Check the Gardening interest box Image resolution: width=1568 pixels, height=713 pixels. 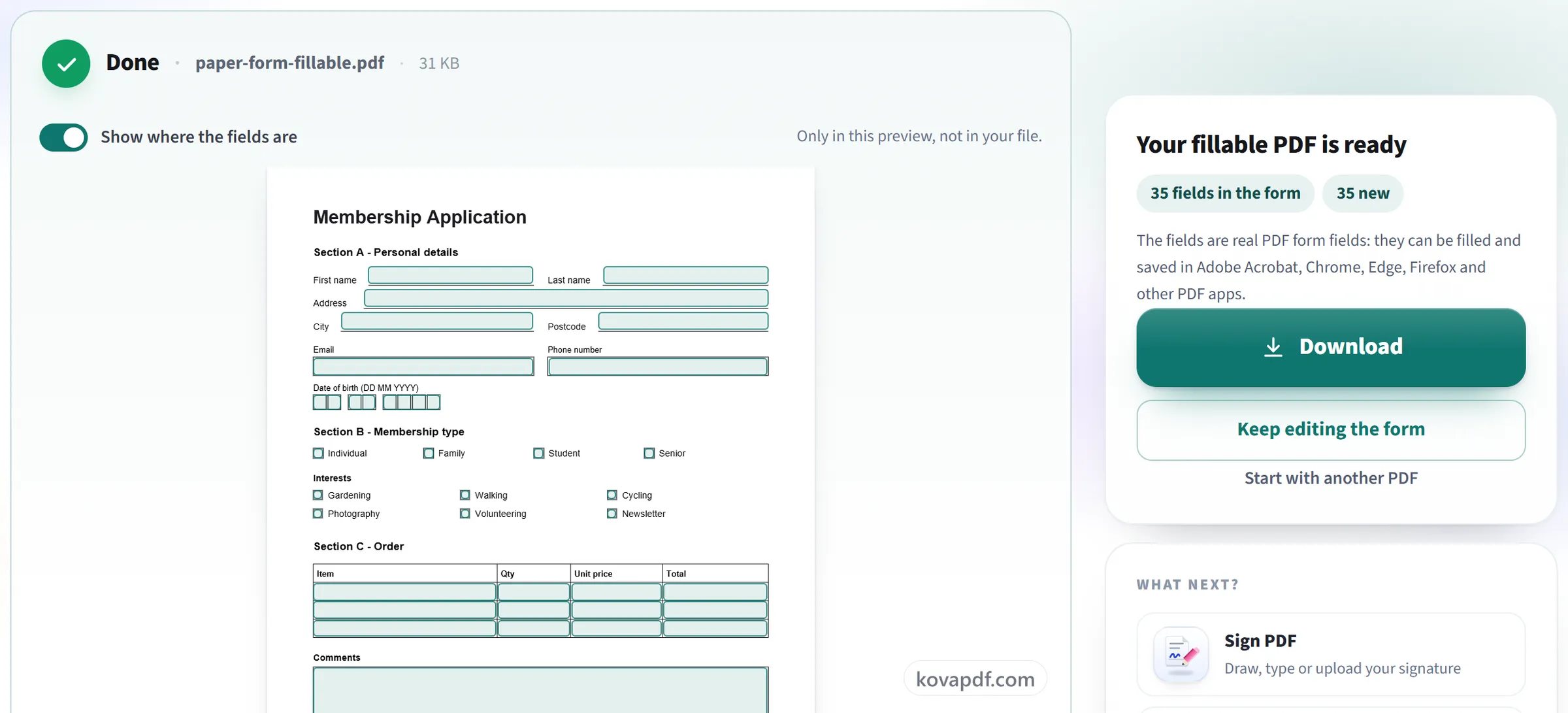[318, 495]
